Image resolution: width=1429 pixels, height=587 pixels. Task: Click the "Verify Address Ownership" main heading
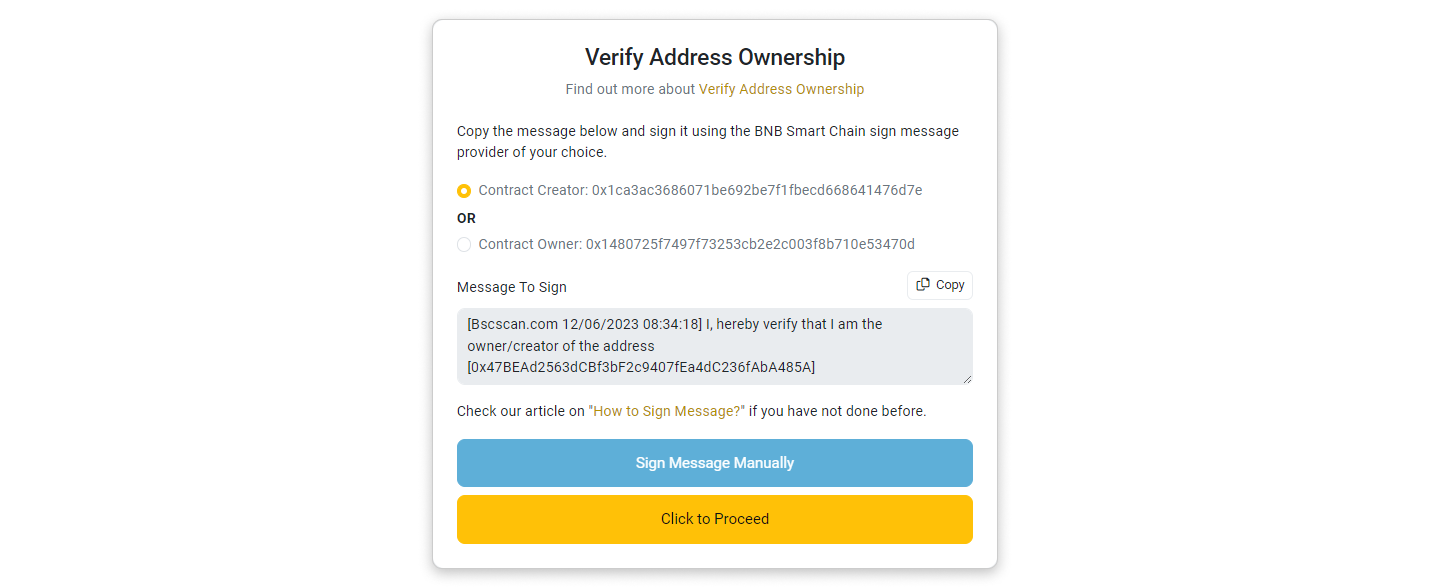point(714,57)
